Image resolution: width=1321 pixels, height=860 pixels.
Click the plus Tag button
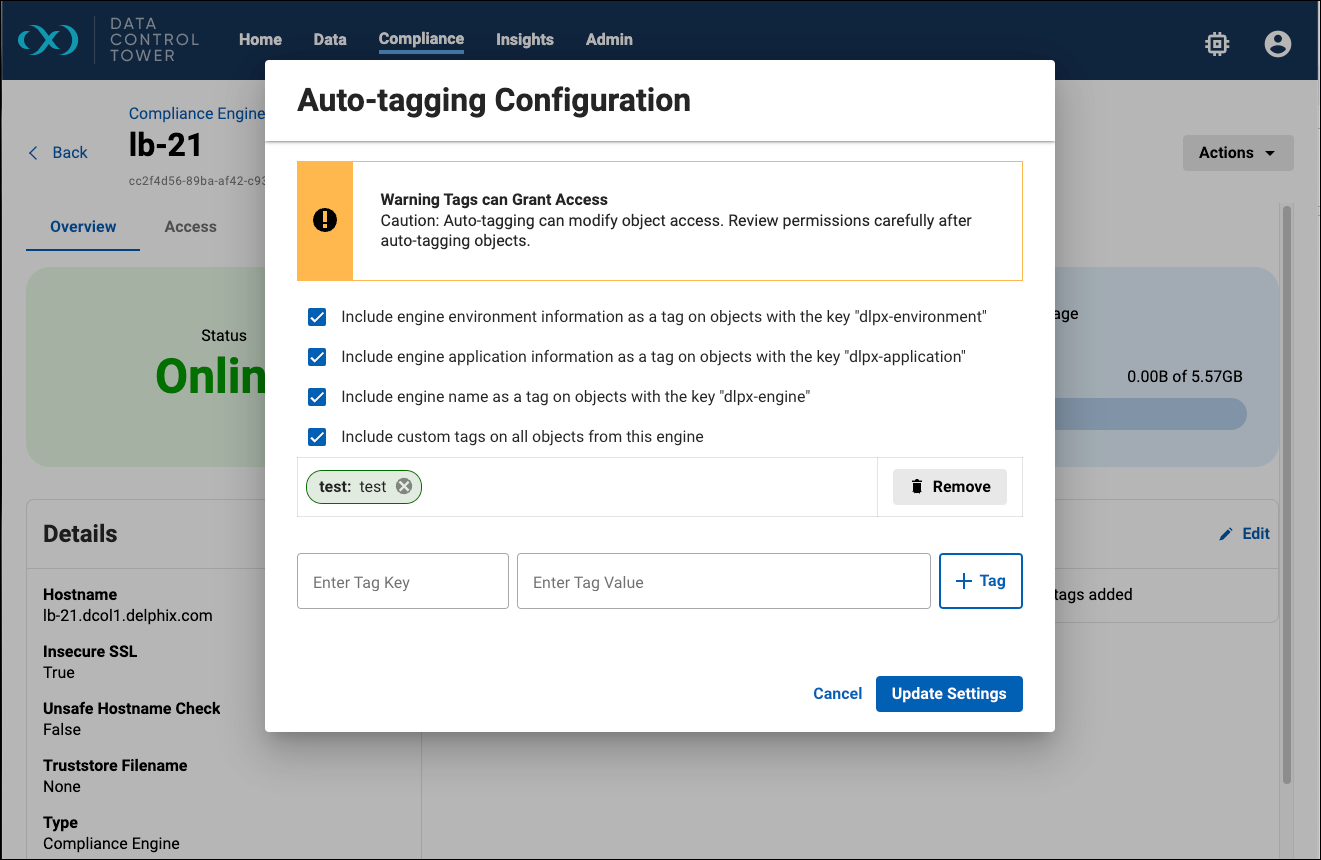click(x=980, y=581)
